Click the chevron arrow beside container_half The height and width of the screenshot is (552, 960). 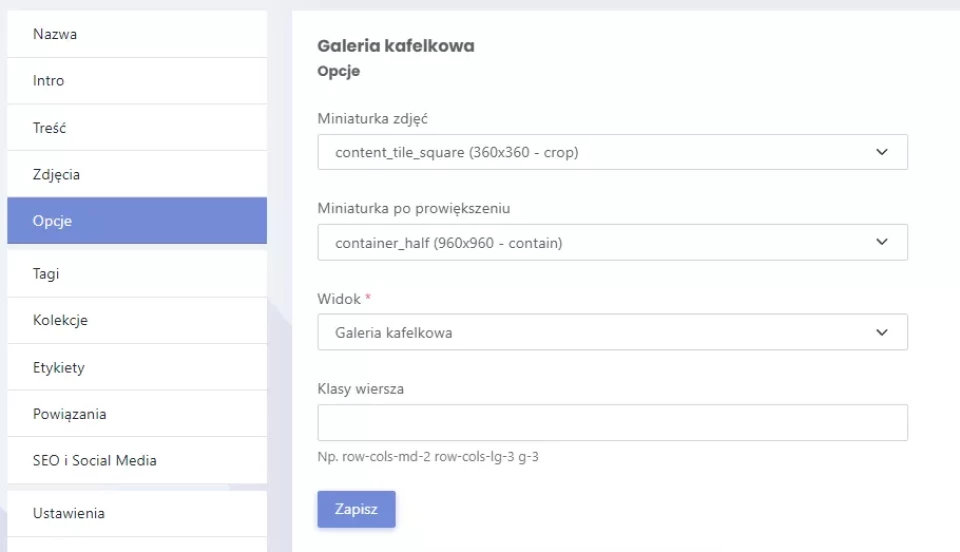tap(881, 243)
